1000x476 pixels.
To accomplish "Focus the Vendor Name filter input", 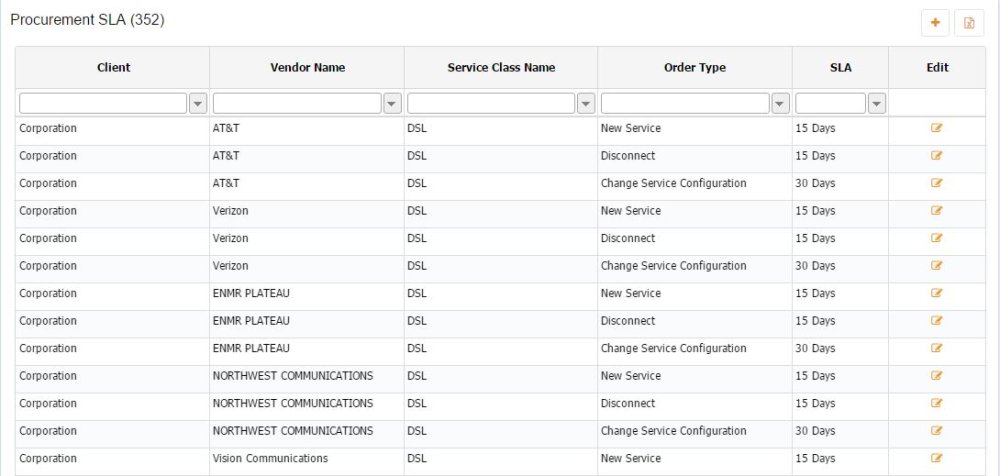I will point(297,103).
